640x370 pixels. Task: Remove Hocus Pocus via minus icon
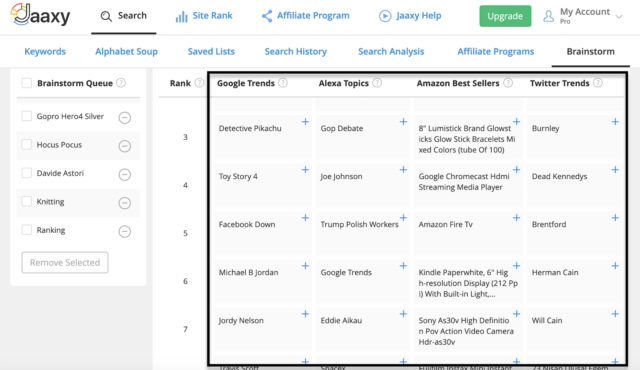pos(124,146)
